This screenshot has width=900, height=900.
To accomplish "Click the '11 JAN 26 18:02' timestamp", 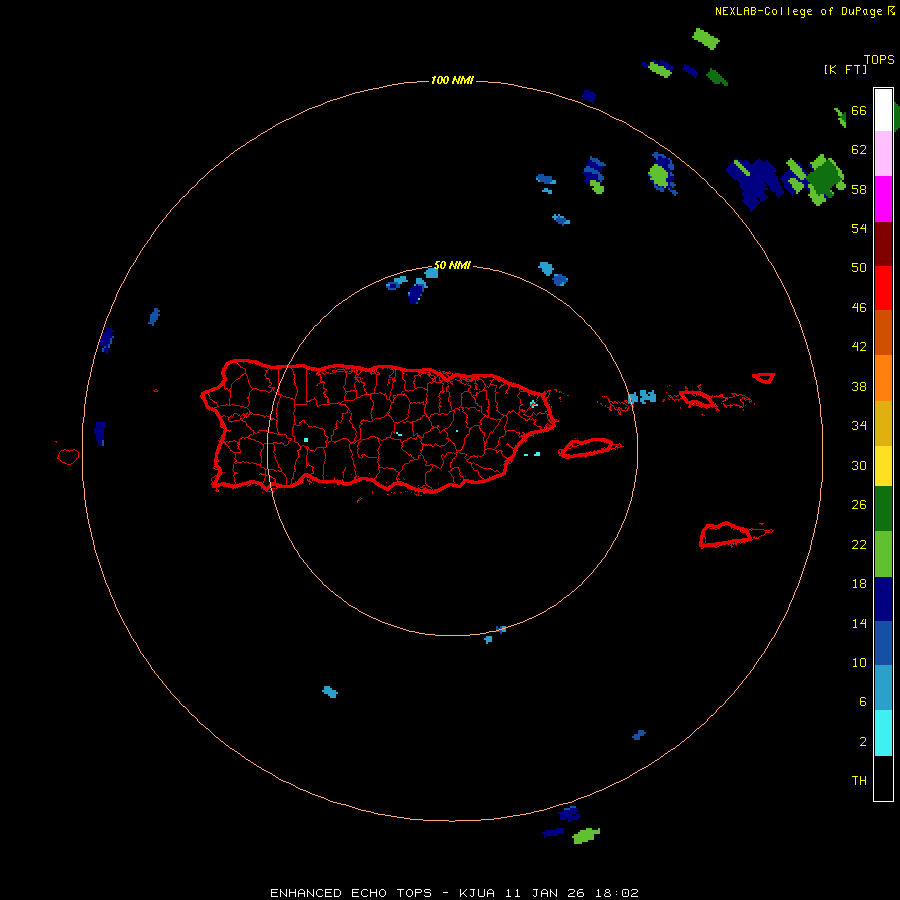I will [x=572, y=893].
